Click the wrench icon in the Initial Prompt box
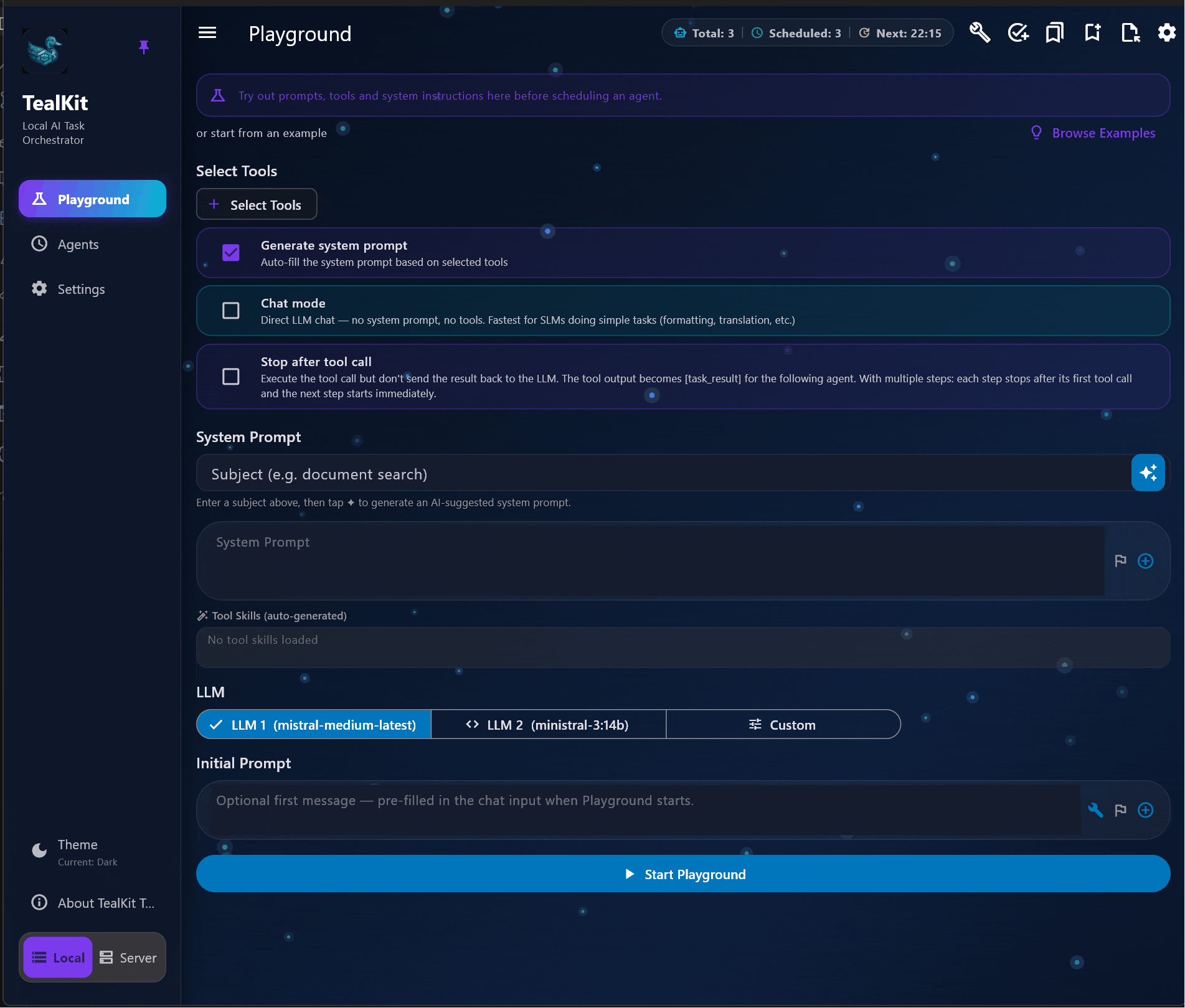Screen dimensions: 1185x1008 [1095, 810]
